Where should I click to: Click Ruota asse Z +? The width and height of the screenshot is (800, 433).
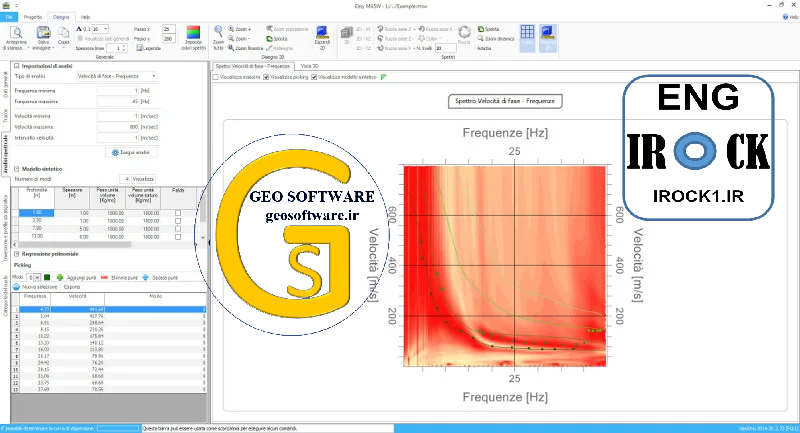point(396,29)
